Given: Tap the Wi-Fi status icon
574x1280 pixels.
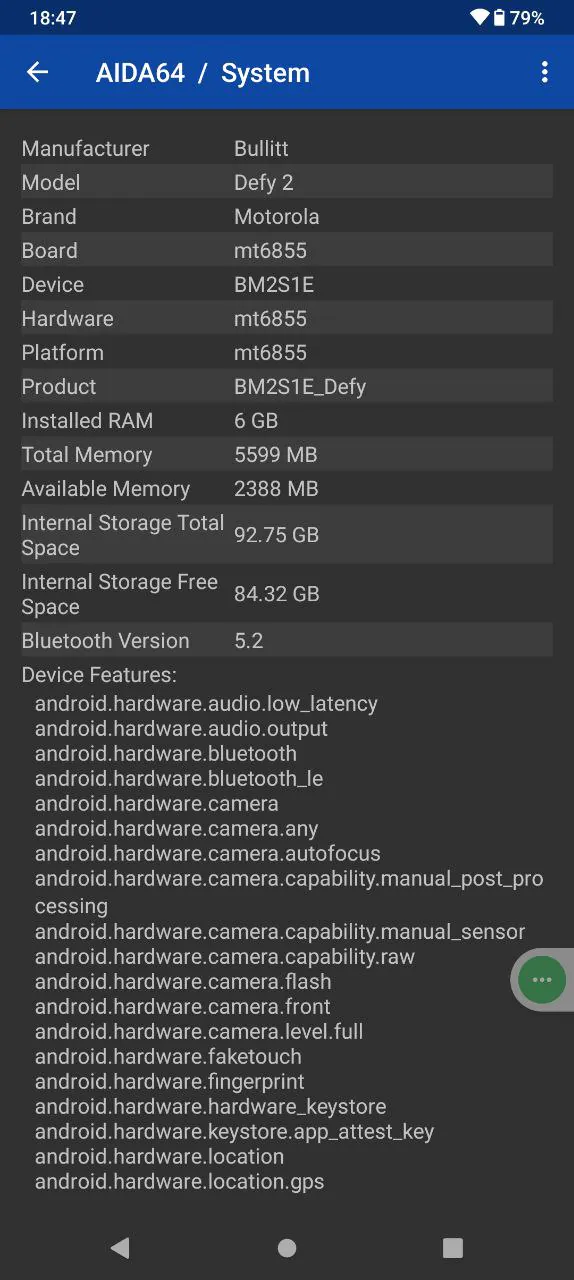Looking at the screenshot, I should tap(479, 18).
